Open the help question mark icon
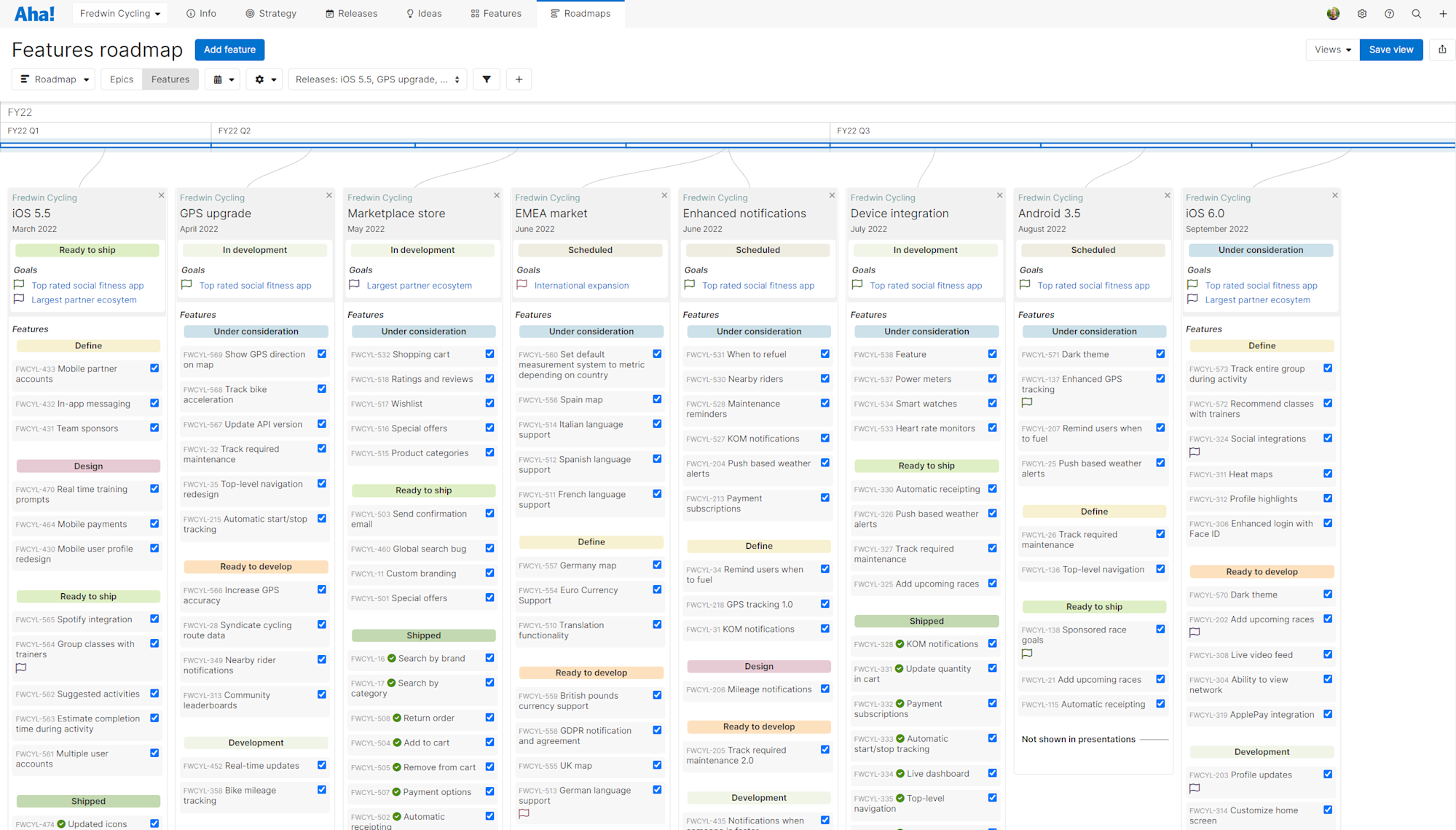The height and width of the screenshot is (830, 1456). pyautogui.click(x=1389, y=13)
